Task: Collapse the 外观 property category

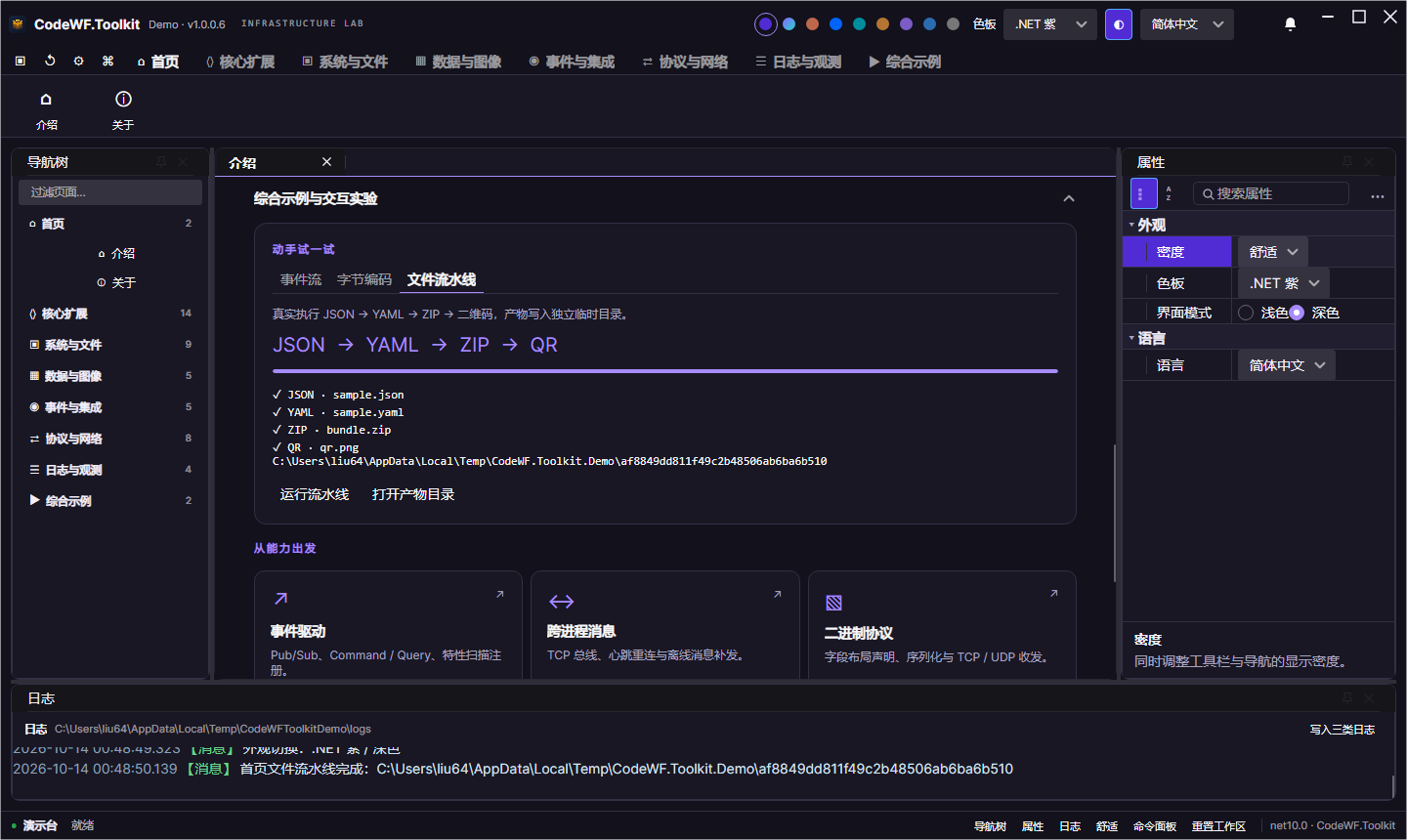Action: [x=1131, y=225]
